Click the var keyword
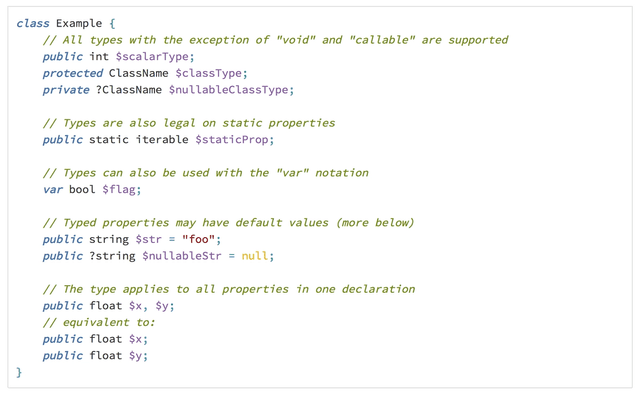This screenshot has width=641, height=400. coord(53,189)
